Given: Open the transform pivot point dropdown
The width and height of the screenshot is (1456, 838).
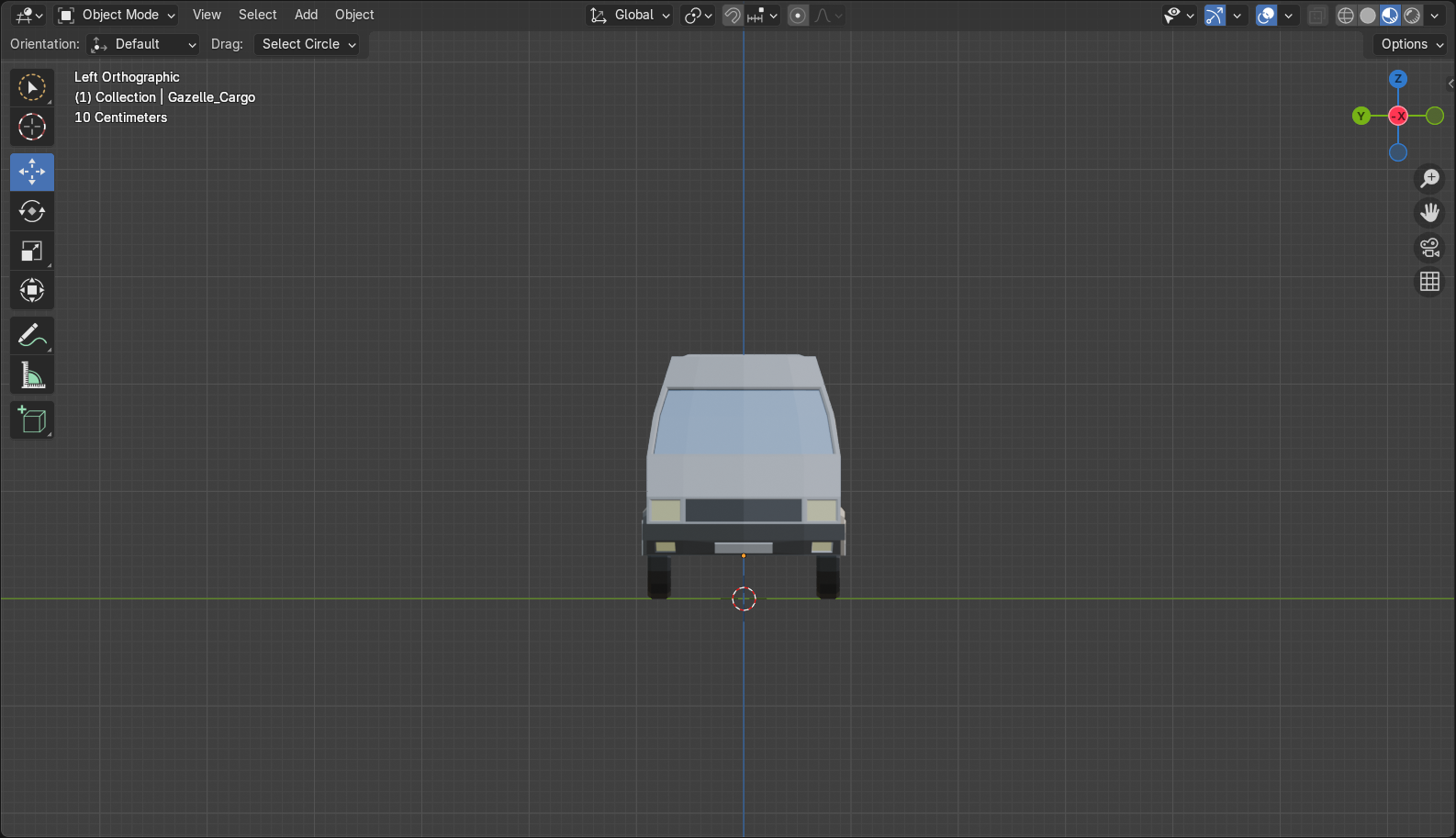Looking at the screenshot, I should click(698, 15).
